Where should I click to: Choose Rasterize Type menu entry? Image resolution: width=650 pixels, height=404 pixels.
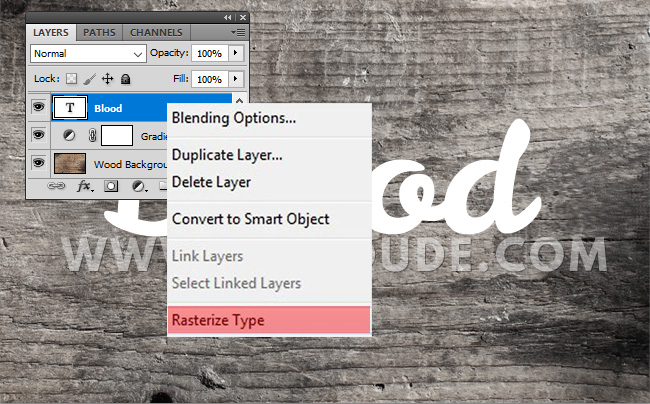[x=269, y=320]
